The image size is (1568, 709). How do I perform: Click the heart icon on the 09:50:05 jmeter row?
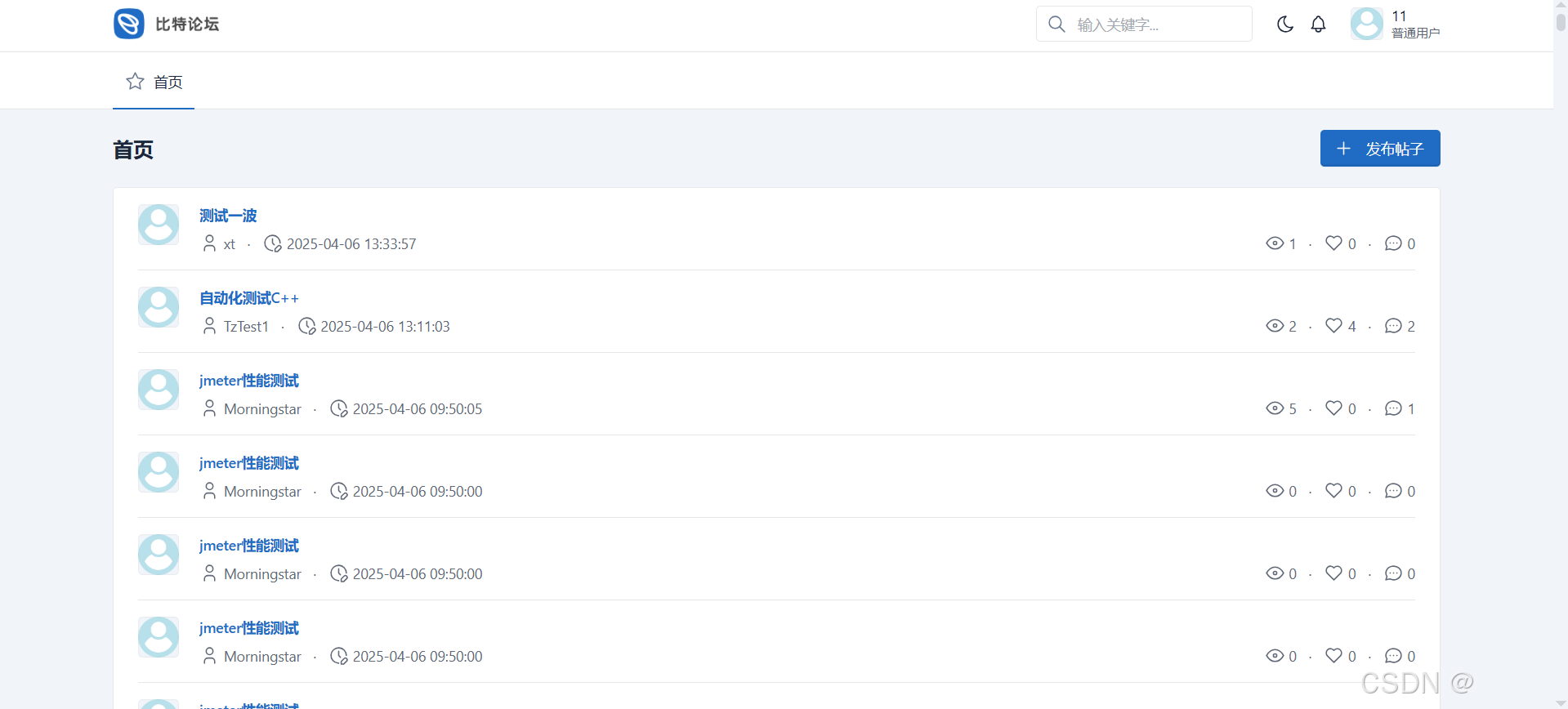pos(1334,408)
